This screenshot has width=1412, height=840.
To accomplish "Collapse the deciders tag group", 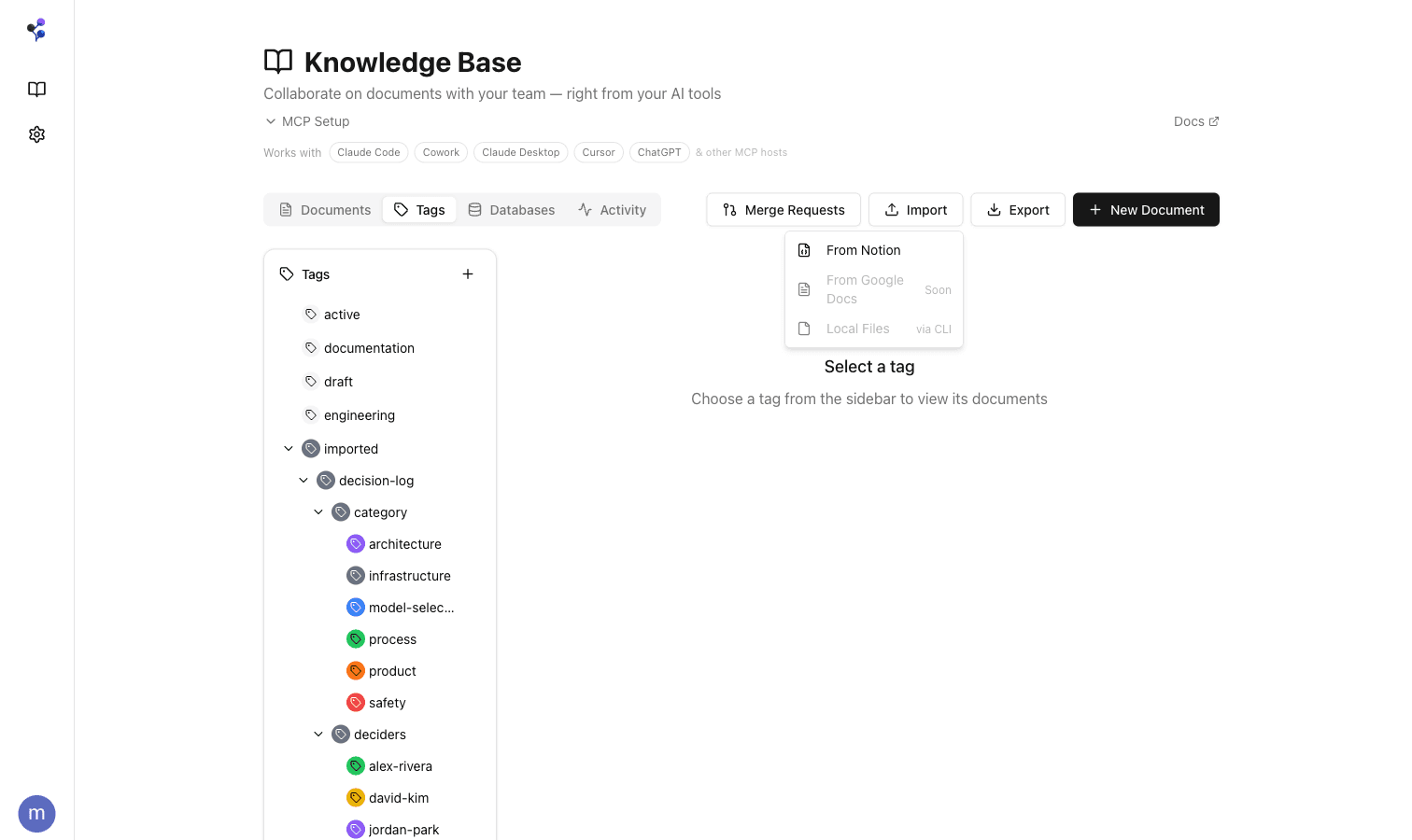I will 318,735.
